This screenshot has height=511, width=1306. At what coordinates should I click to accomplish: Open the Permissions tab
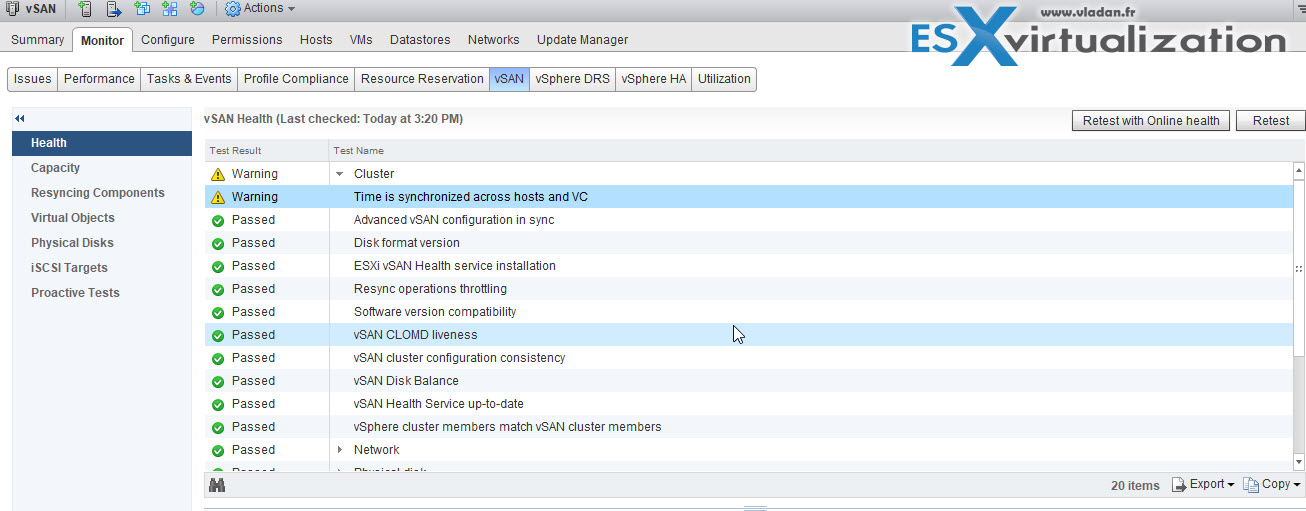pyautogui.click(x=247, y=40)
